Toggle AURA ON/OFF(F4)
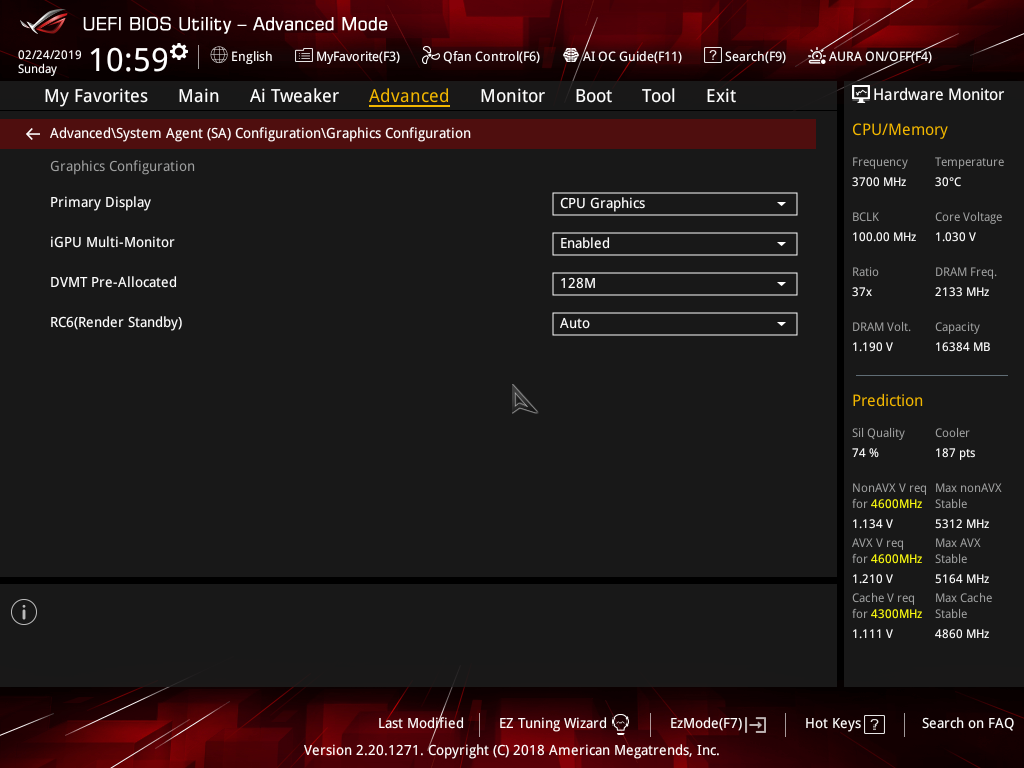 click(870, 56)
